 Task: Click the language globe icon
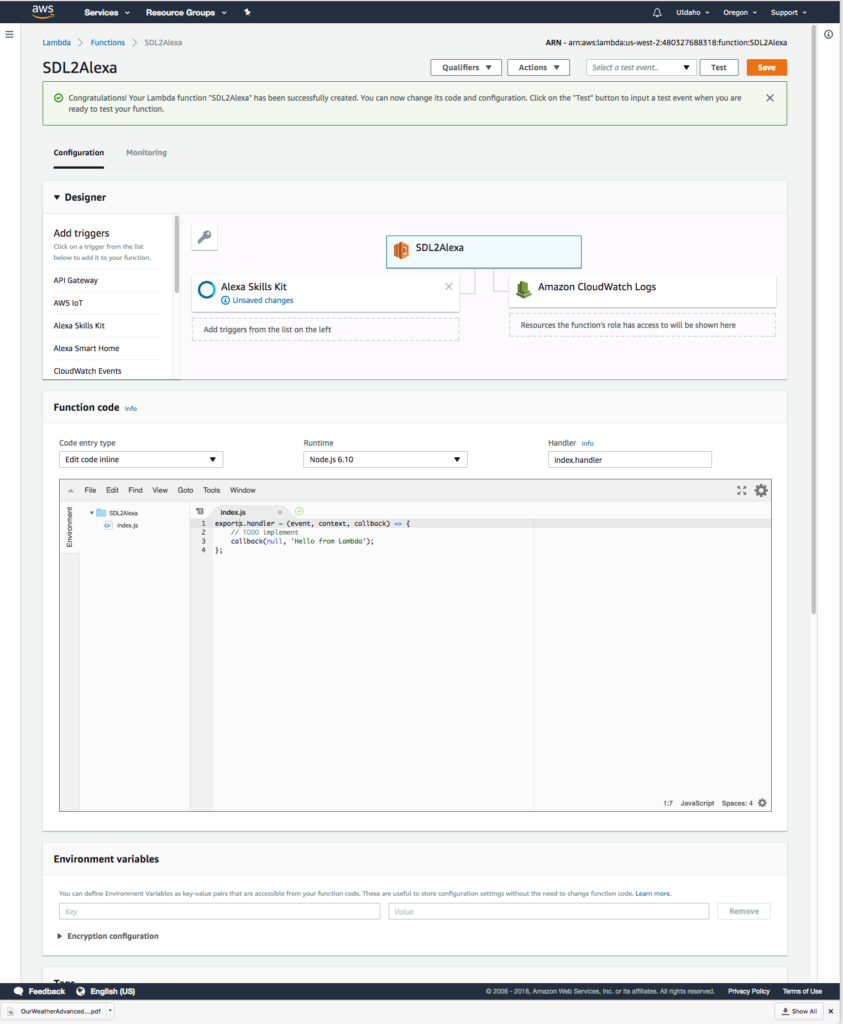(80, 991)
